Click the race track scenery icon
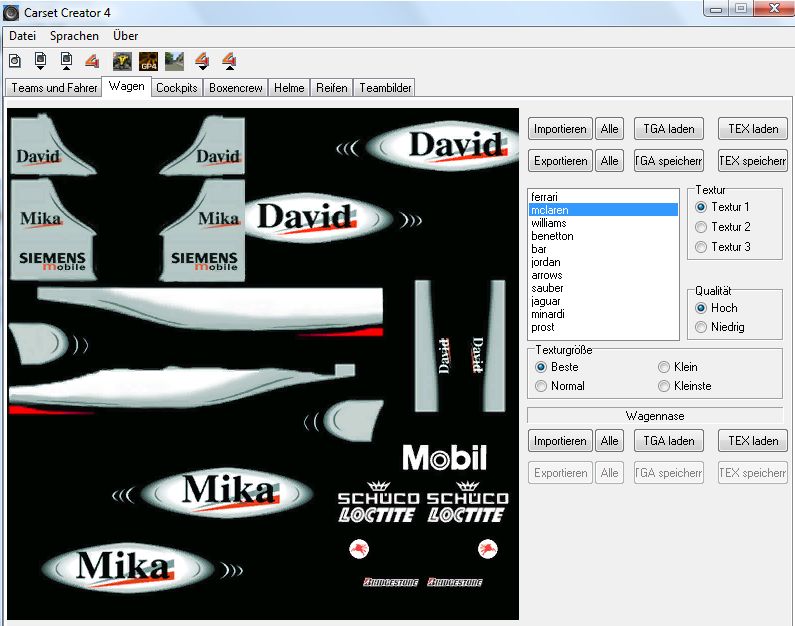The width and height of the screenshot is (795, 626). pyautogui.click(x=174, y=61)
